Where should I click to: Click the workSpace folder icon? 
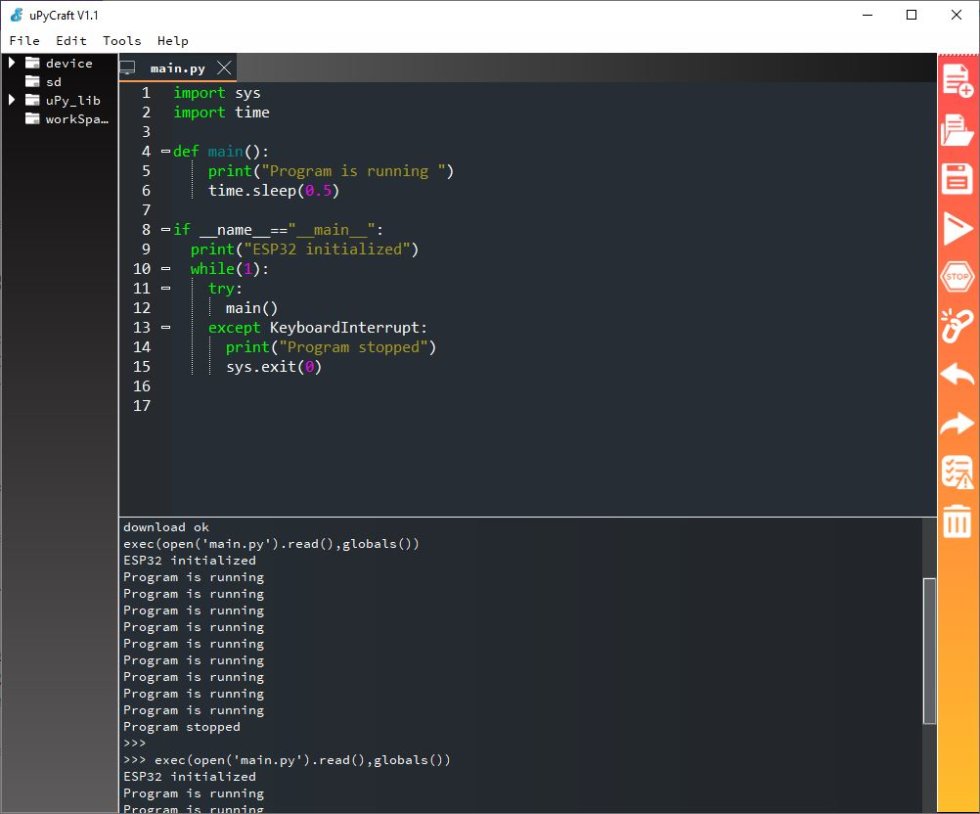pyautogui.click(x=32, y=119)
